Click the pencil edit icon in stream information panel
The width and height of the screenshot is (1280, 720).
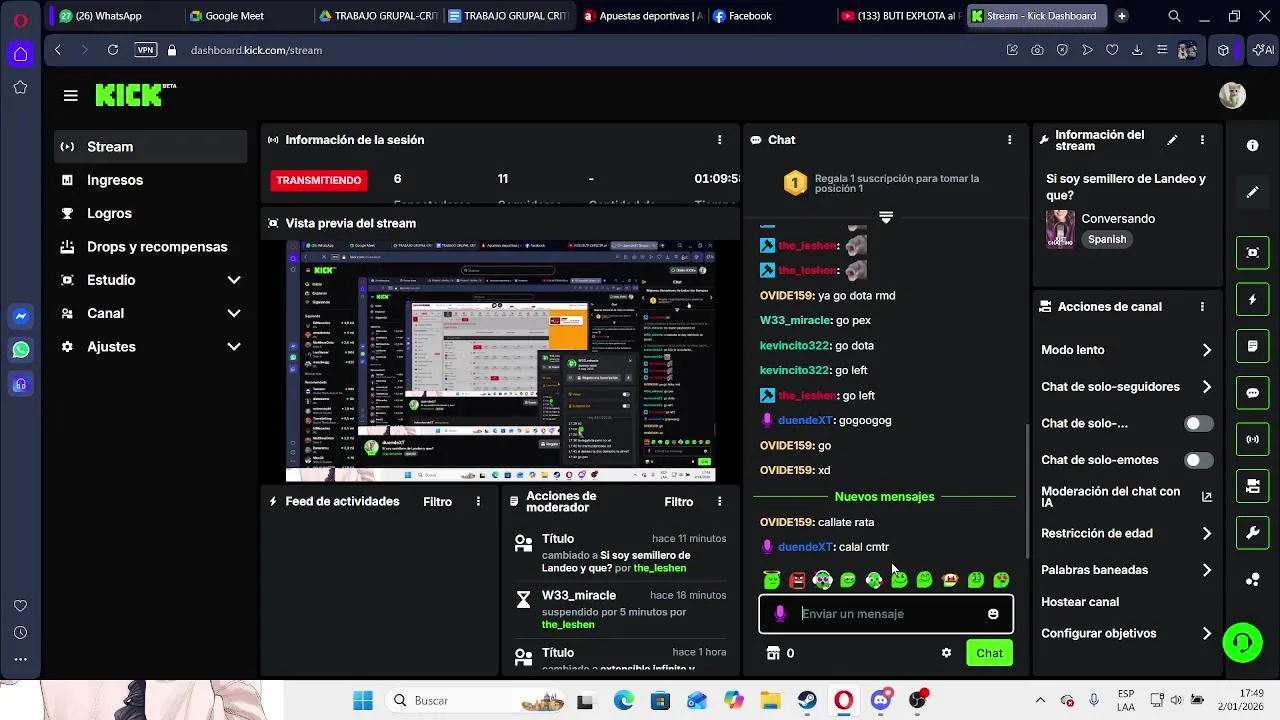[x=1172, y=140]
